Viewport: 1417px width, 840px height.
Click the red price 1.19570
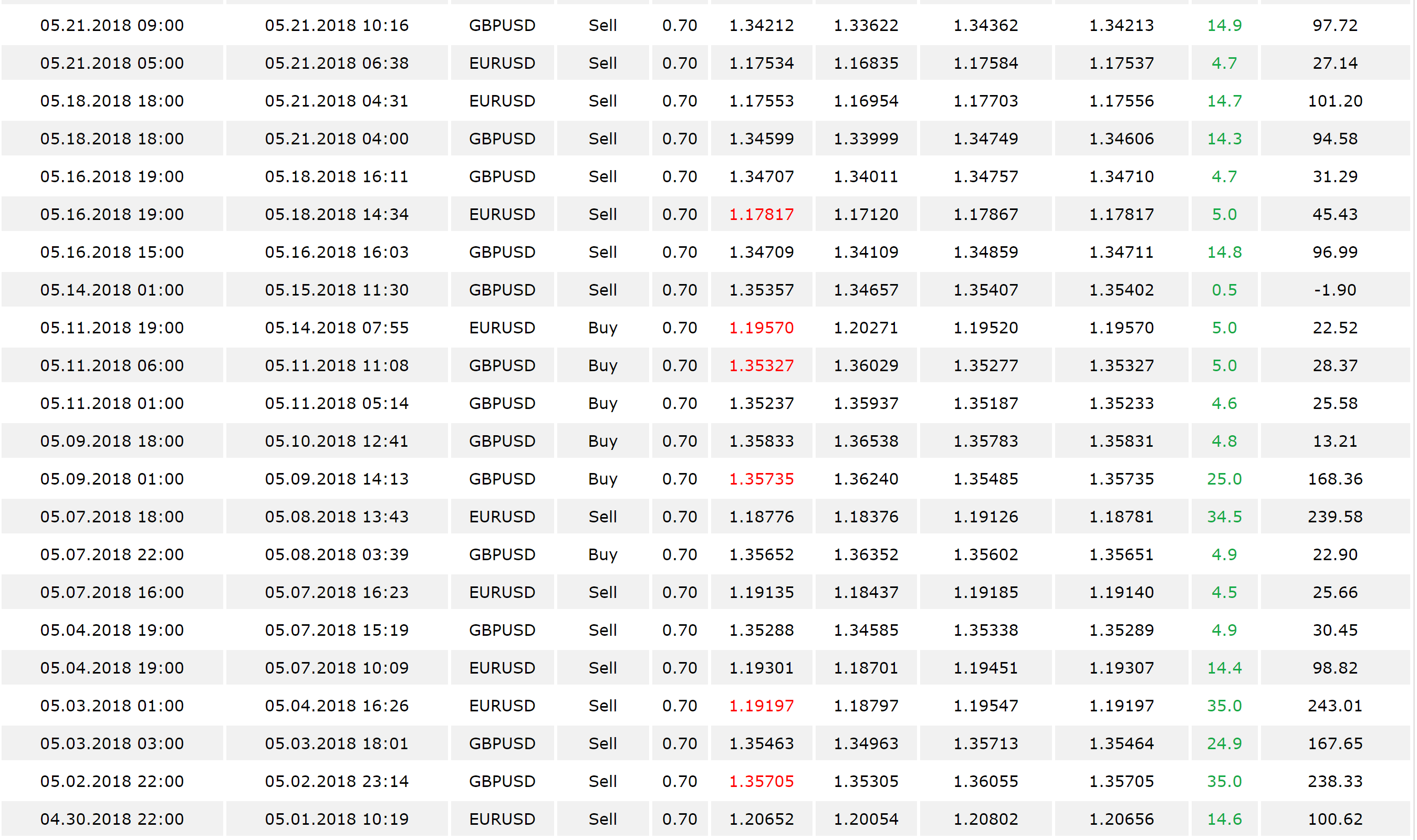coord(762,328)
